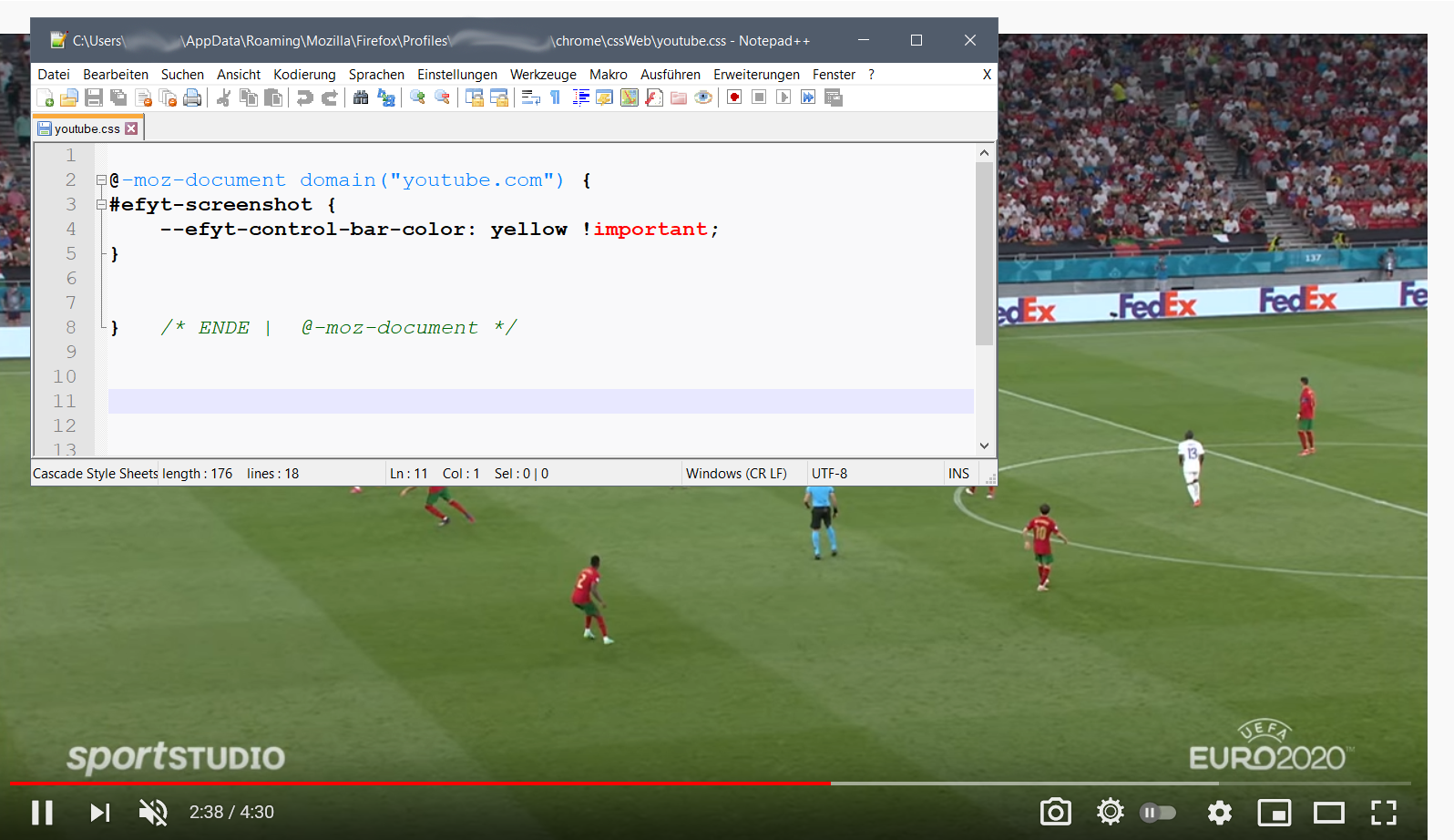The height and width of the screenshot is (840, 1454).
Task: Open the Document Map panel
Action: pos(629,97)
